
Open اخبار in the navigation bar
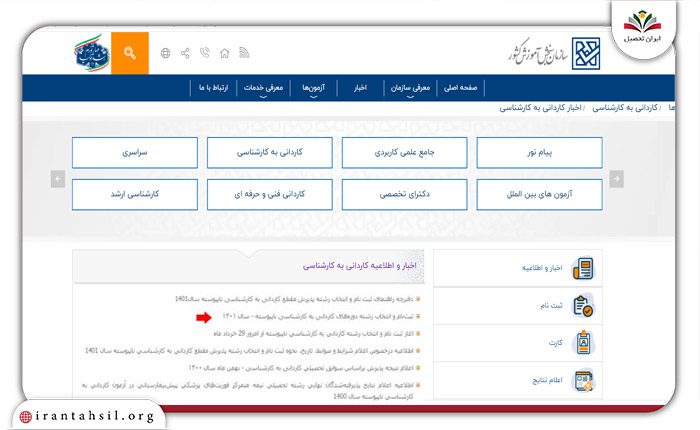pos(360,88)
